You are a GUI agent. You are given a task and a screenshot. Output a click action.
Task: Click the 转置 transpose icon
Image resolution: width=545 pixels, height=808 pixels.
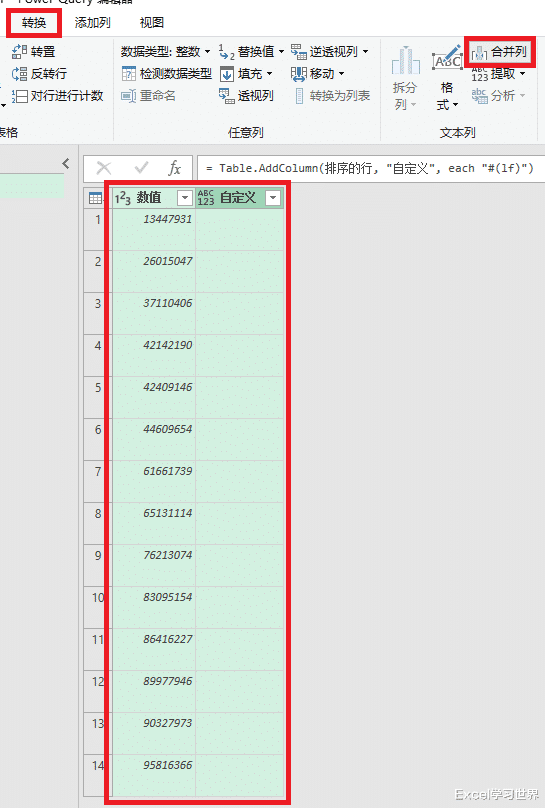(x=20, y=52)
